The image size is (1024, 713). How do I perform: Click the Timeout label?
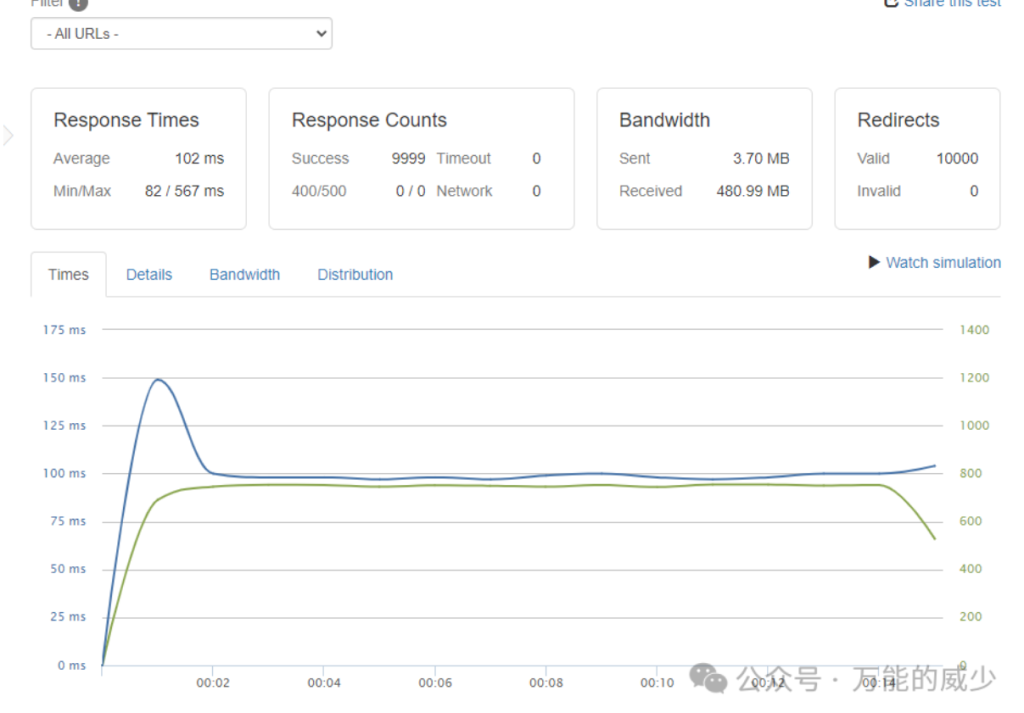point(464,159)
